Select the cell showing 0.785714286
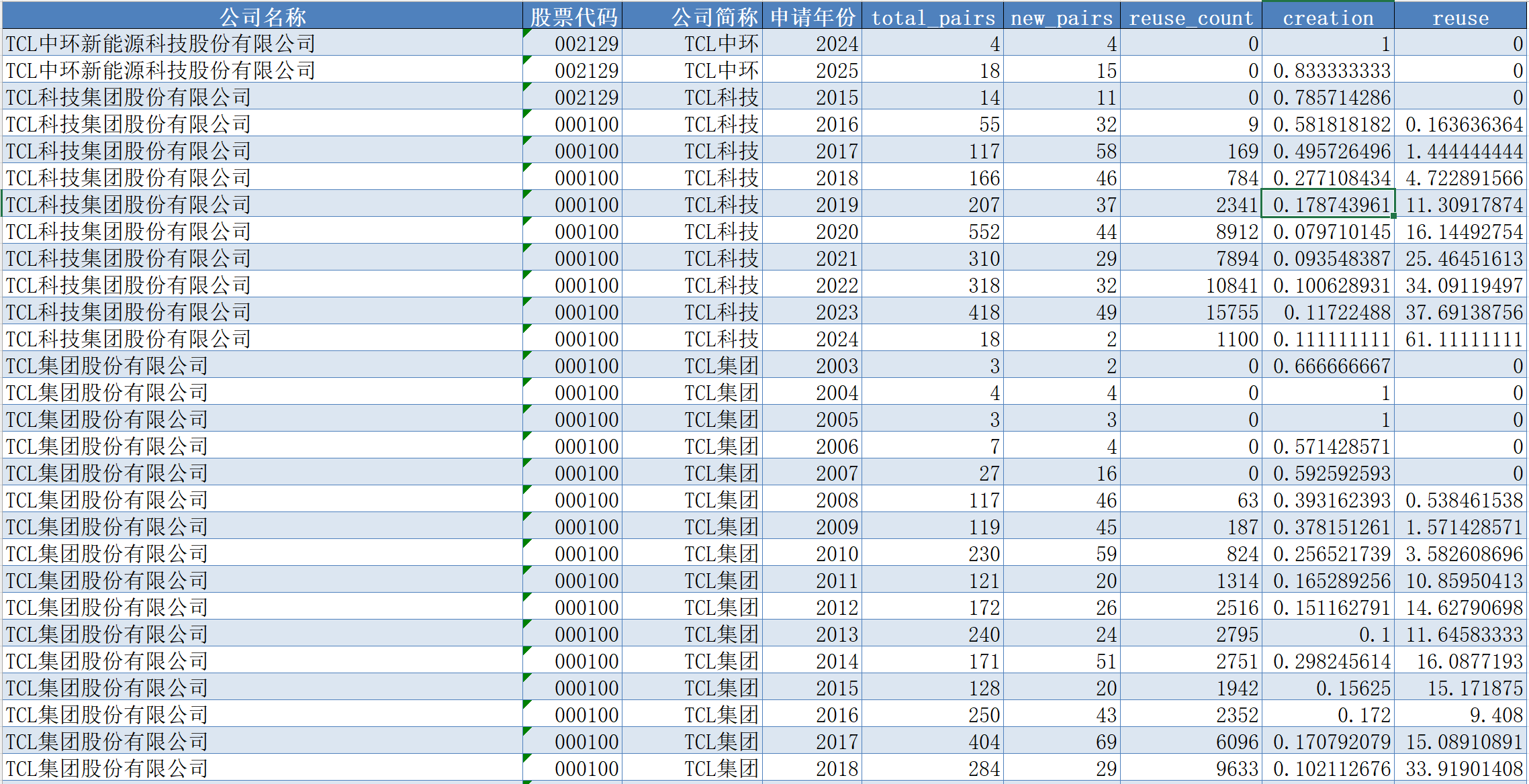Screen dimensions: 1529x784 coord(1328,97)
